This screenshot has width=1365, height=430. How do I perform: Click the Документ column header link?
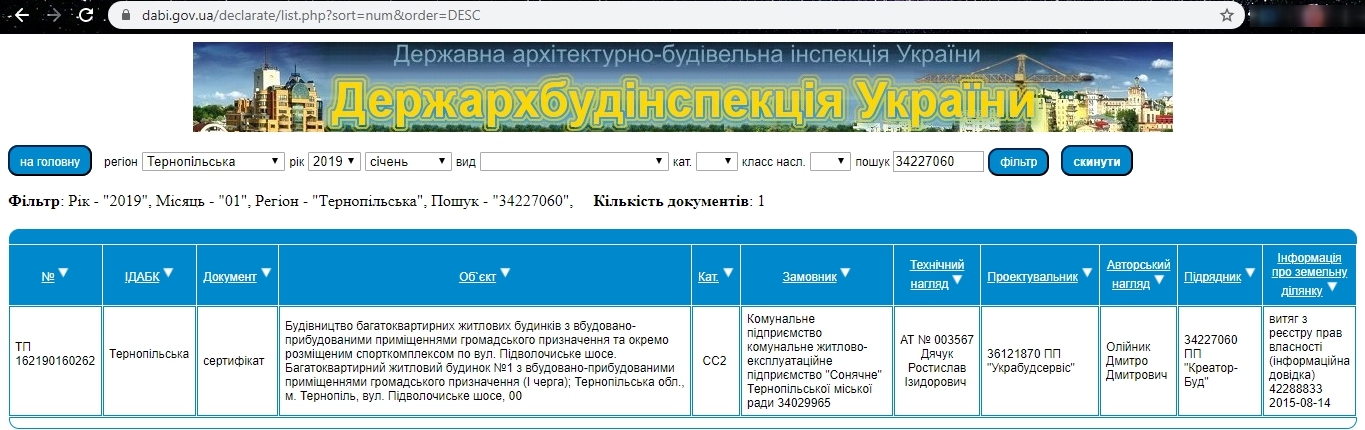tap(230, 276)
